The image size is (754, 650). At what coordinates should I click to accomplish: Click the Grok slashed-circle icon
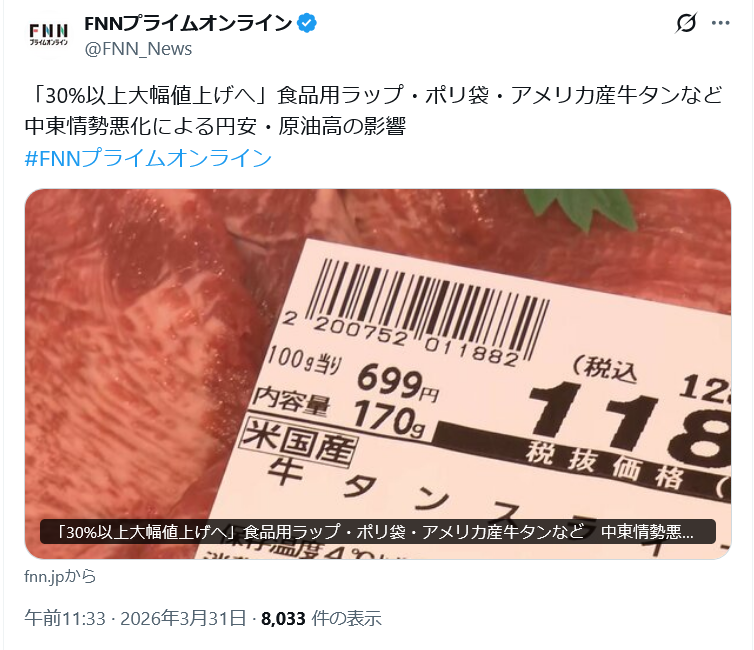point(686,23)
